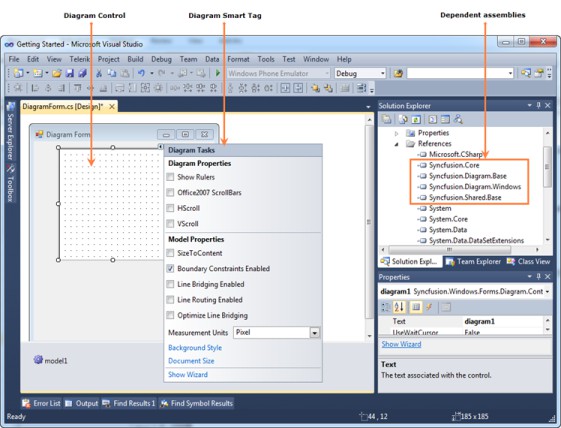The width and height of the screenshot is (561, 428).
Task: Click View Designer icon in Solution Explorer
Action: 445,119
